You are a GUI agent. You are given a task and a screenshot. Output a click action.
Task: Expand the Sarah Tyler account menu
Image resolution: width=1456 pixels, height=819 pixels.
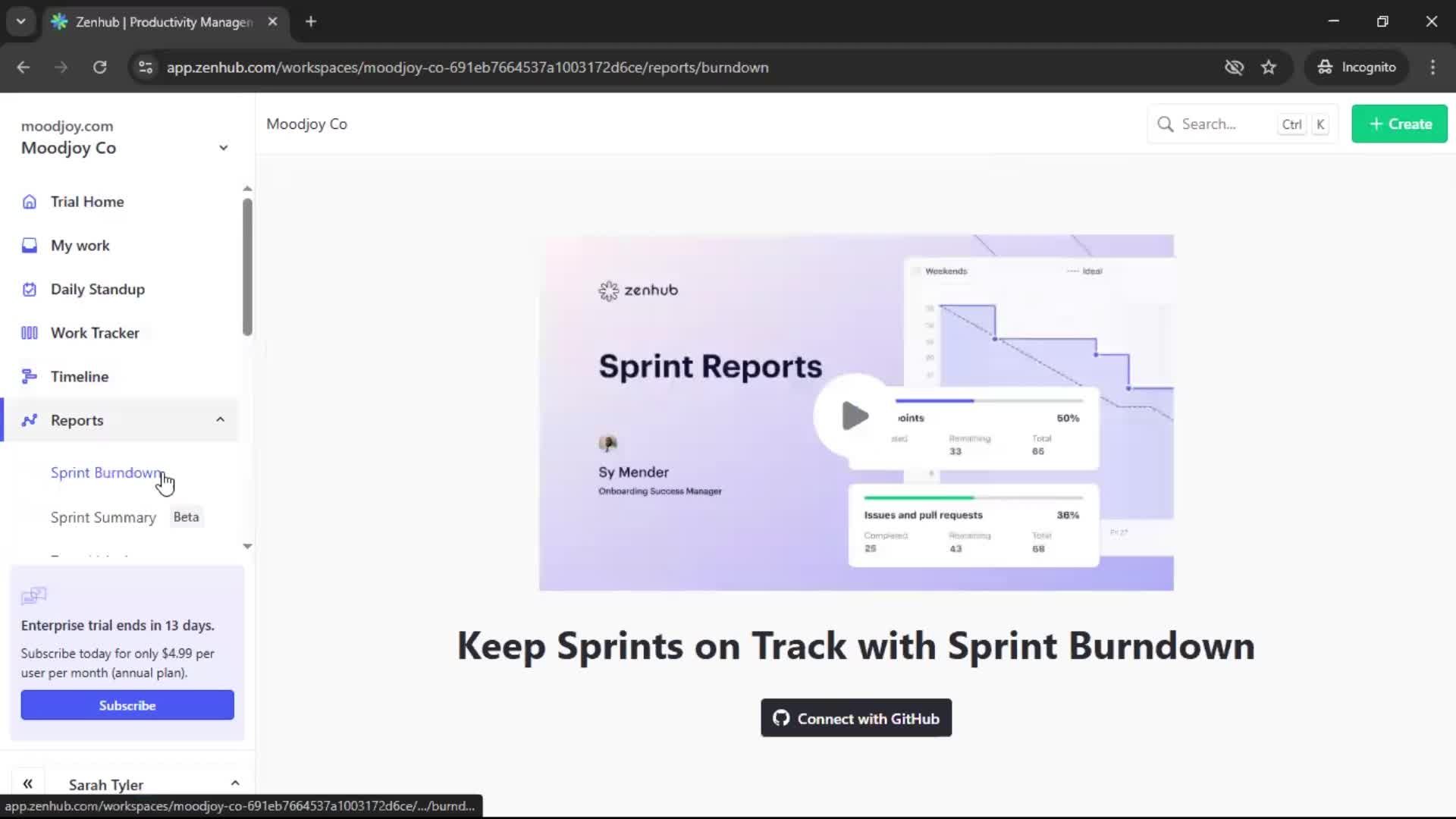pos(235,783)
